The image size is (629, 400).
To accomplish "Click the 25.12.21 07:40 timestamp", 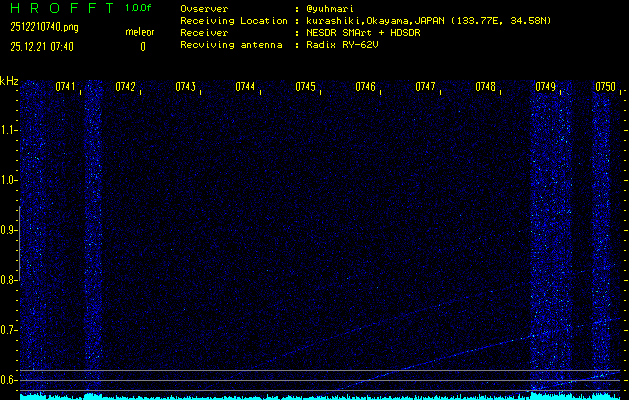I will click(x=44, y=46).
